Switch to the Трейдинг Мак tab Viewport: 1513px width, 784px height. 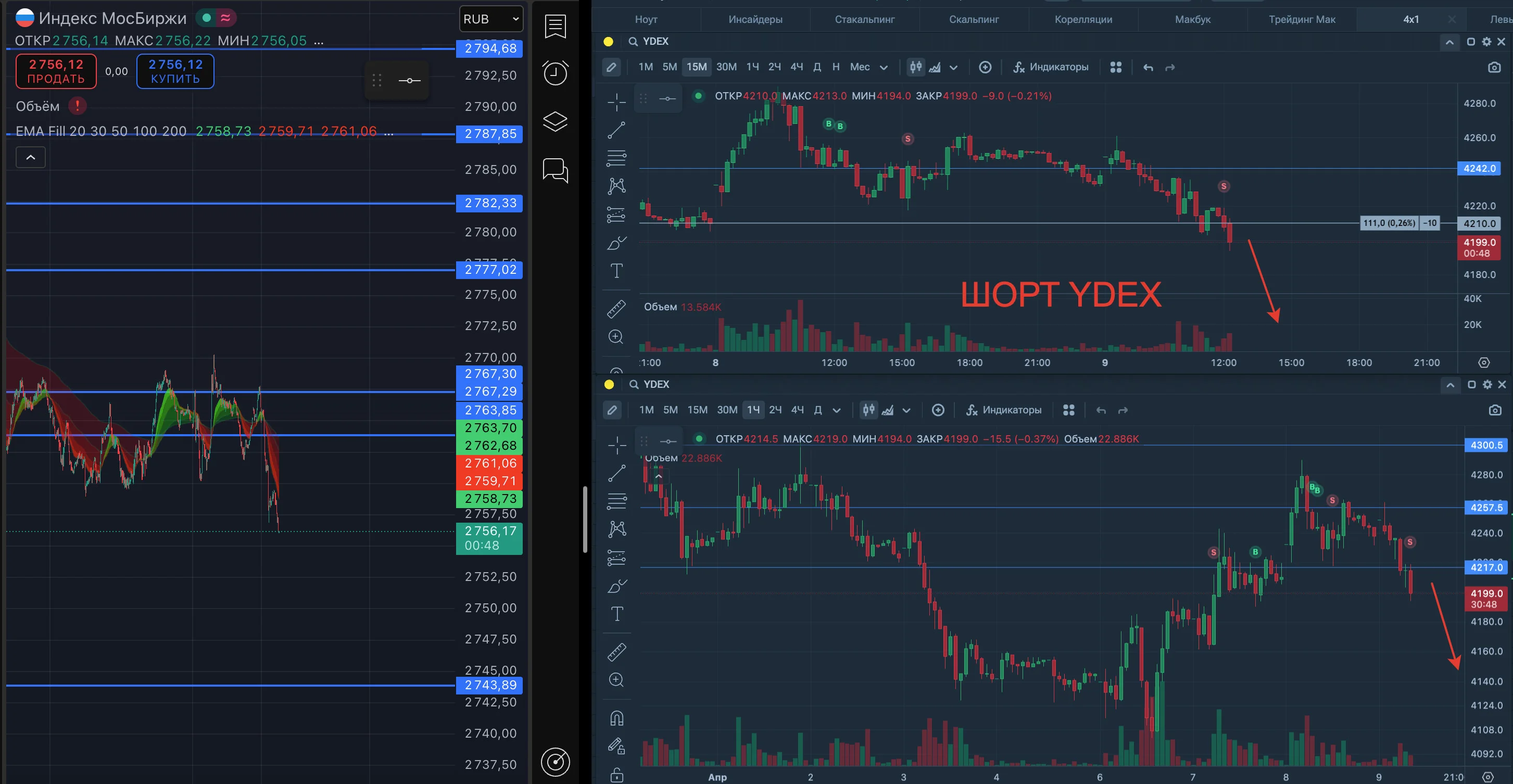tap(1302, 19)
